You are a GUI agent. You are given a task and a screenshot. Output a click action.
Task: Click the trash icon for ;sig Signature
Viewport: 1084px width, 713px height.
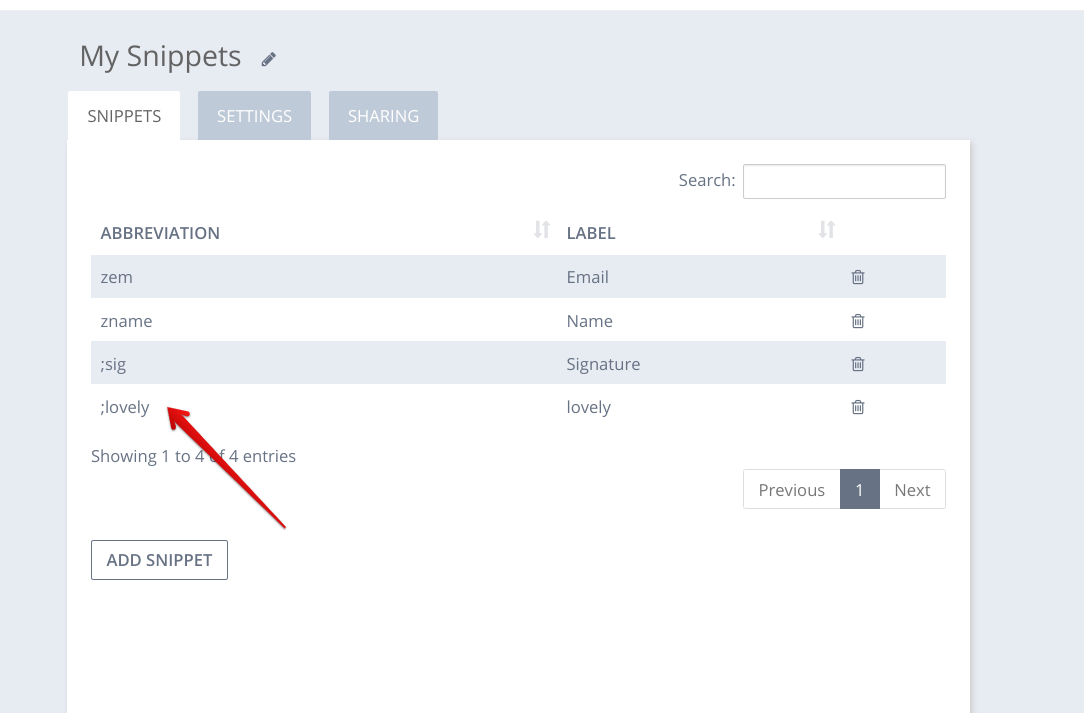tap(857, 364)
